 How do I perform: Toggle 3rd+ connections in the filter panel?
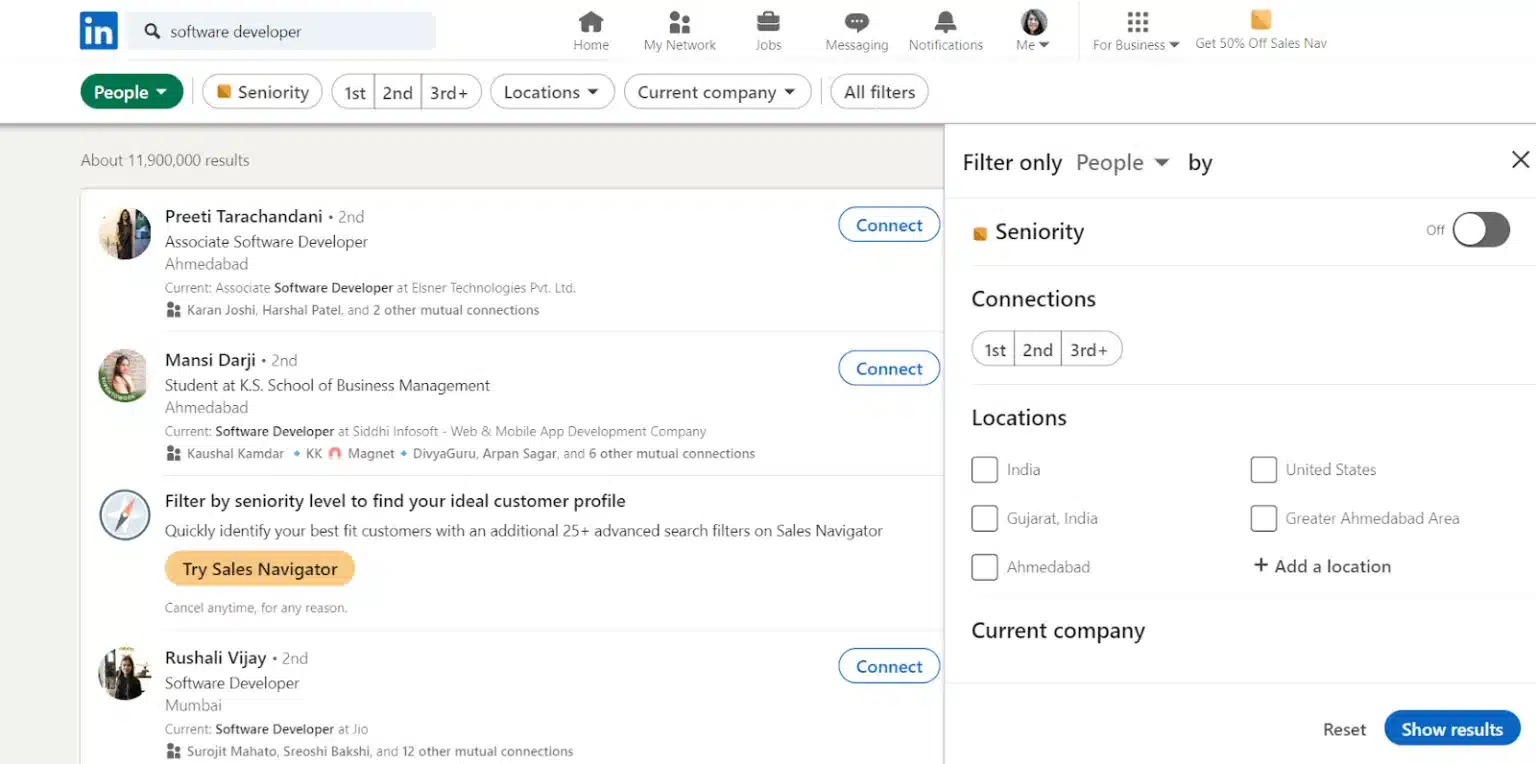[1091, 350]
